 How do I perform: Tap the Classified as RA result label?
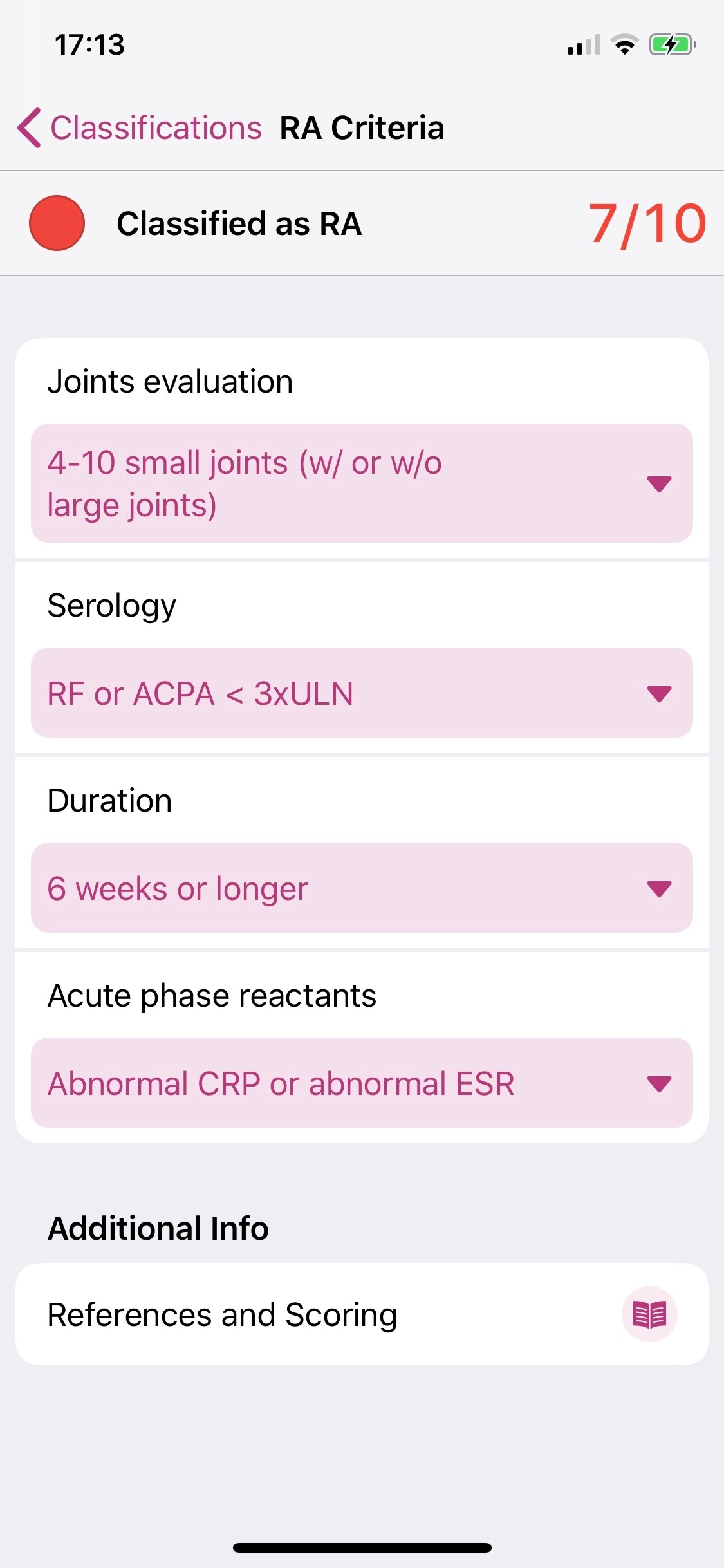239,223
